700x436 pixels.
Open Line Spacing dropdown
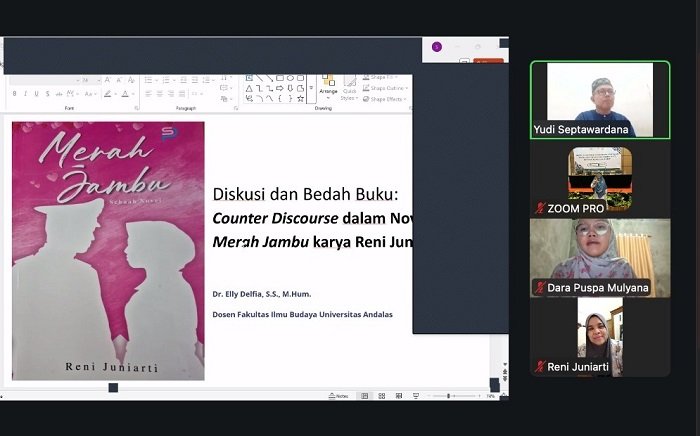point(208,80)
